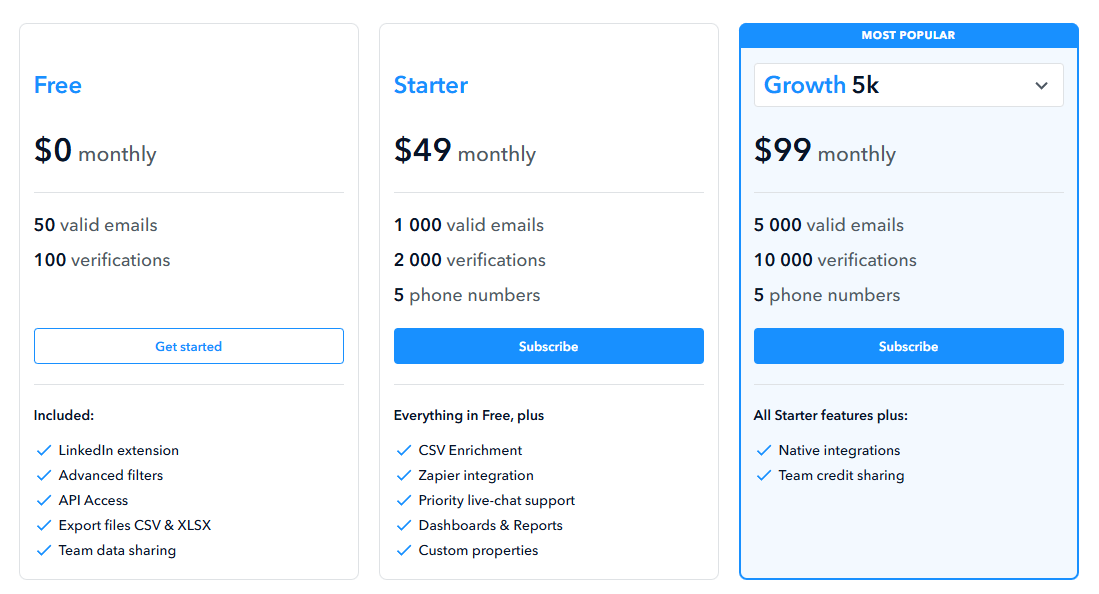Click Get started on the Free plan
Viewport: 1099px width, 594px height.
(x=188, y=345)
